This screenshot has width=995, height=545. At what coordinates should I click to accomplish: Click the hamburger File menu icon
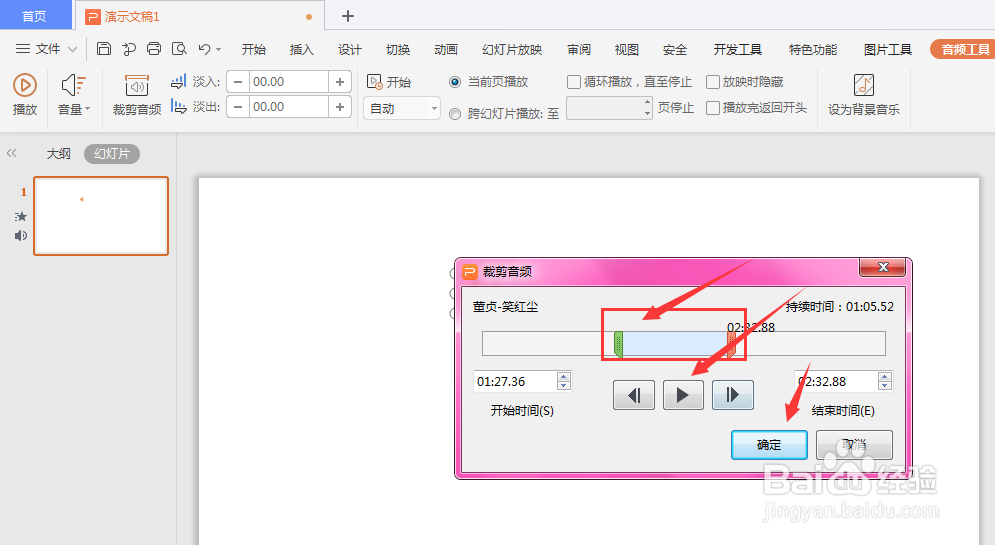pyautogui.click(x=23, y=49)
